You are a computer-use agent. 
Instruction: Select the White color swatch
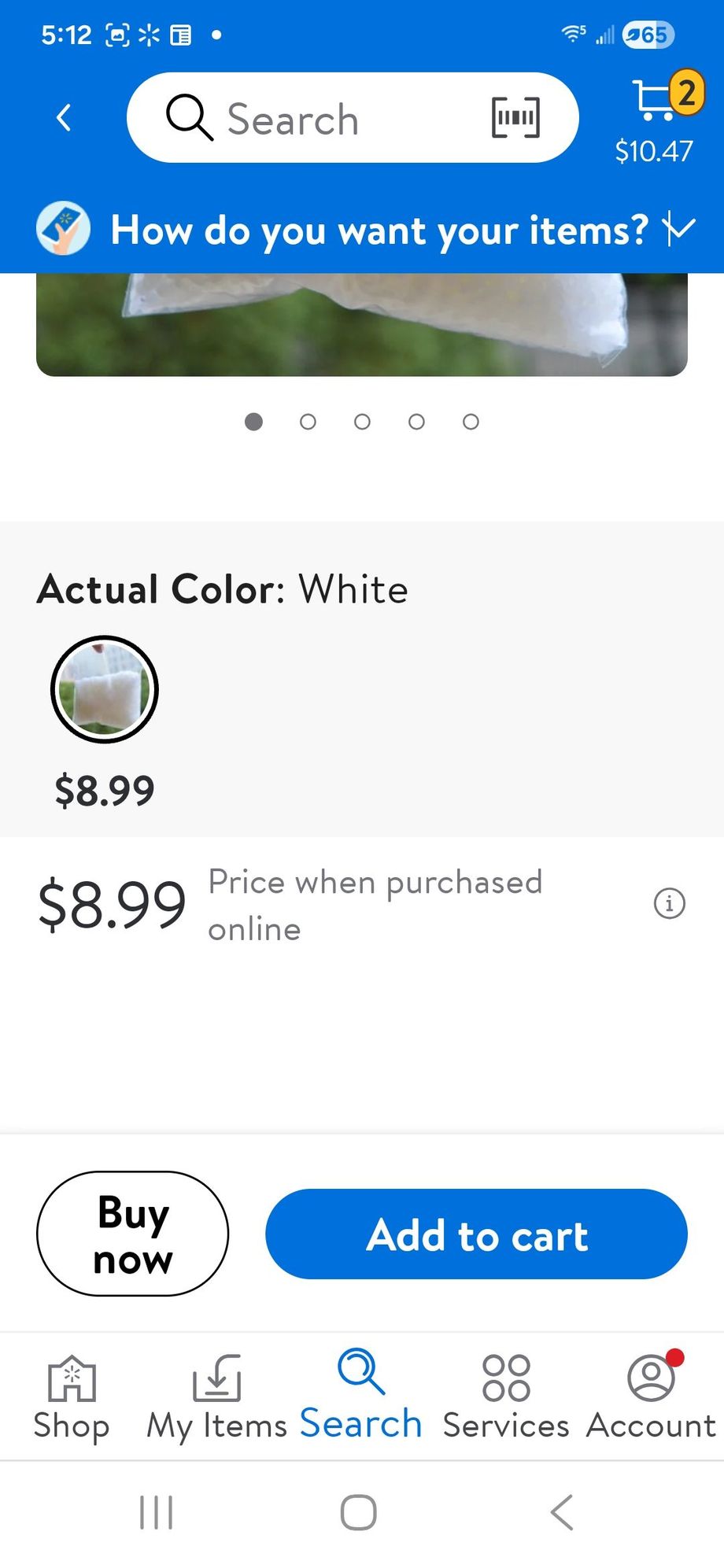[105, 689]
